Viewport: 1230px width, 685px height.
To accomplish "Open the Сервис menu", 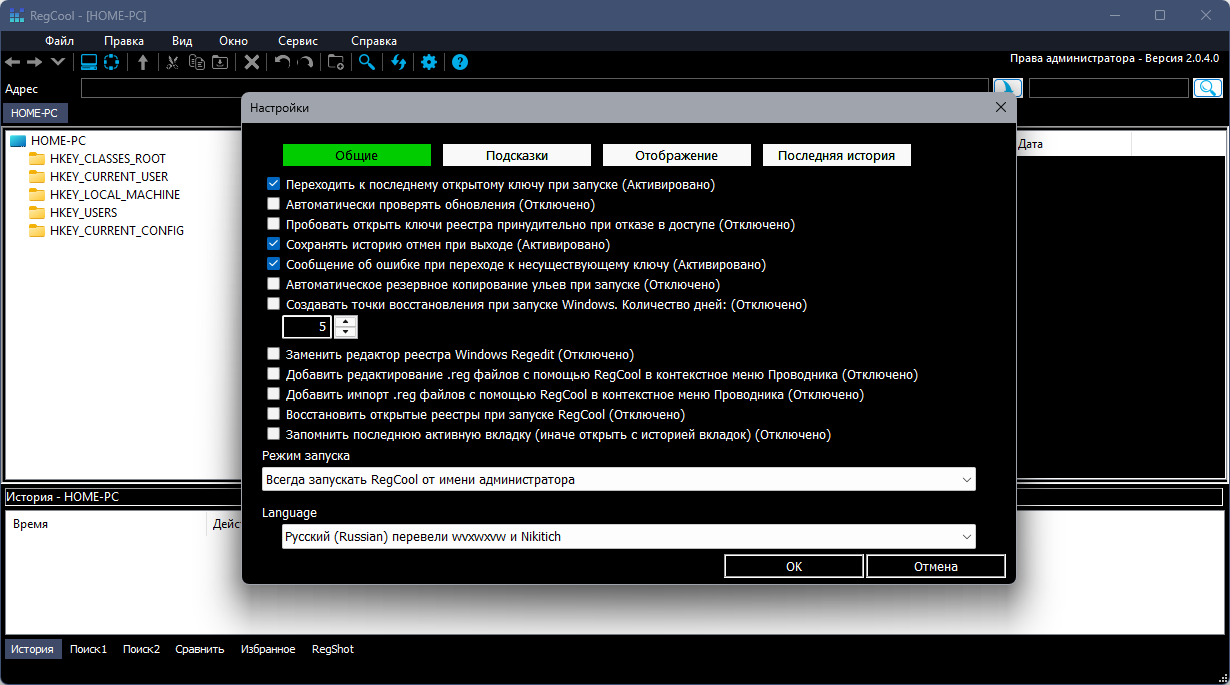I will [x=298, y=41].
